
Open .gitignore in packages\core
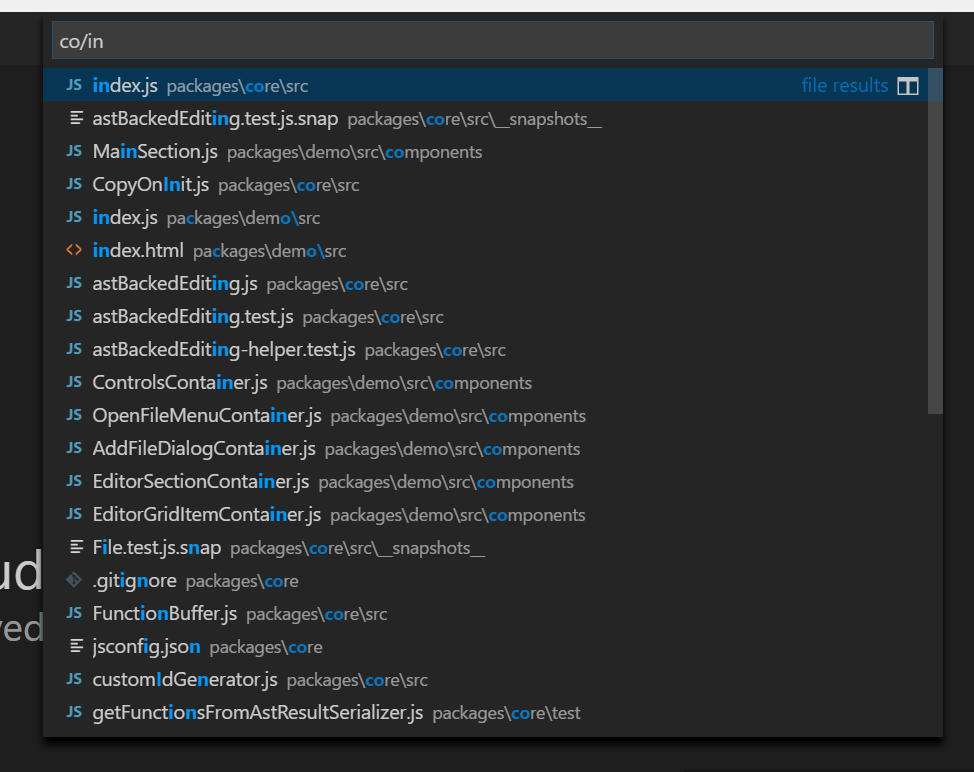[x=485, y=580]
